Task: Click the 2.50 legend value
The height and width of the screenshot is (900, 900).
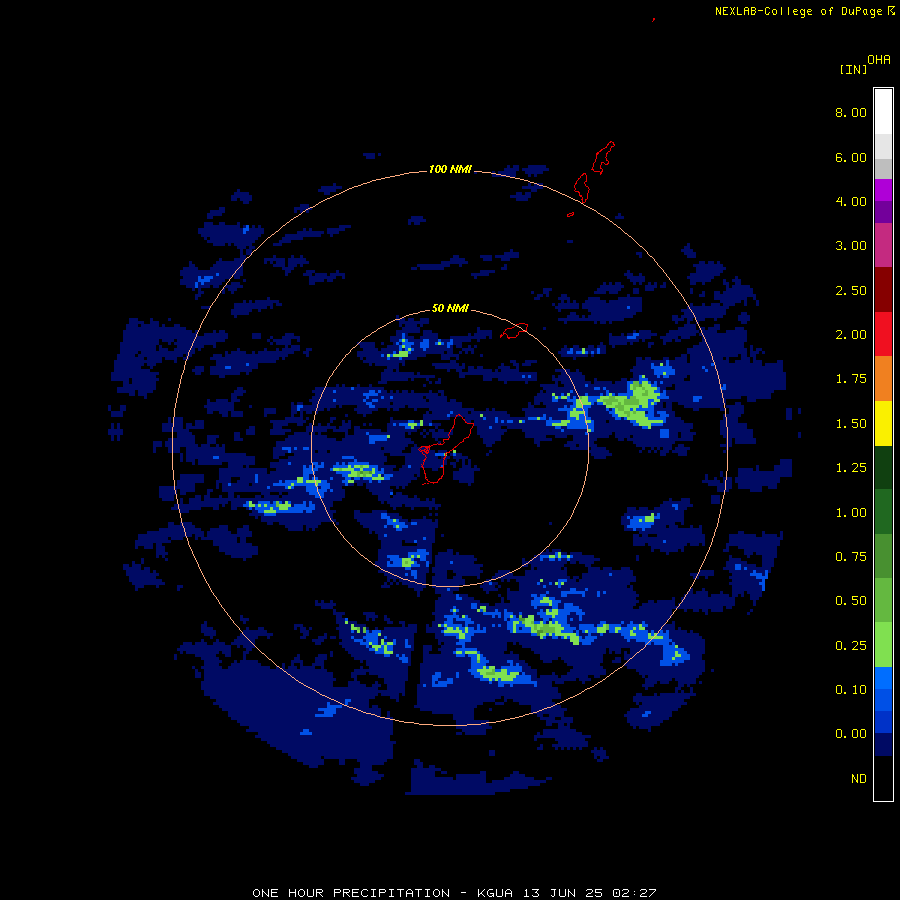Action: click(851, 290)
